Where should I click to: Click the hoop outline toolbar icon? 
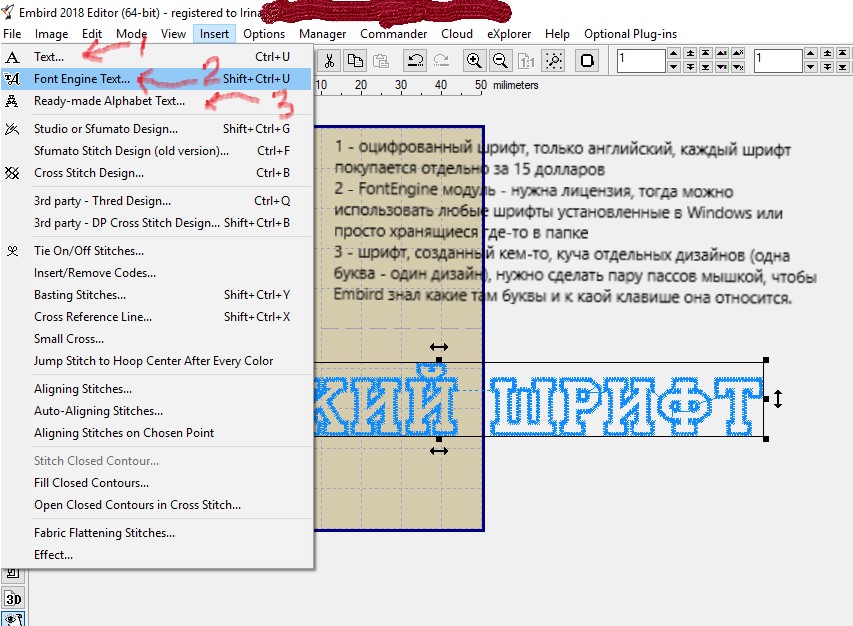coord(587,60)
